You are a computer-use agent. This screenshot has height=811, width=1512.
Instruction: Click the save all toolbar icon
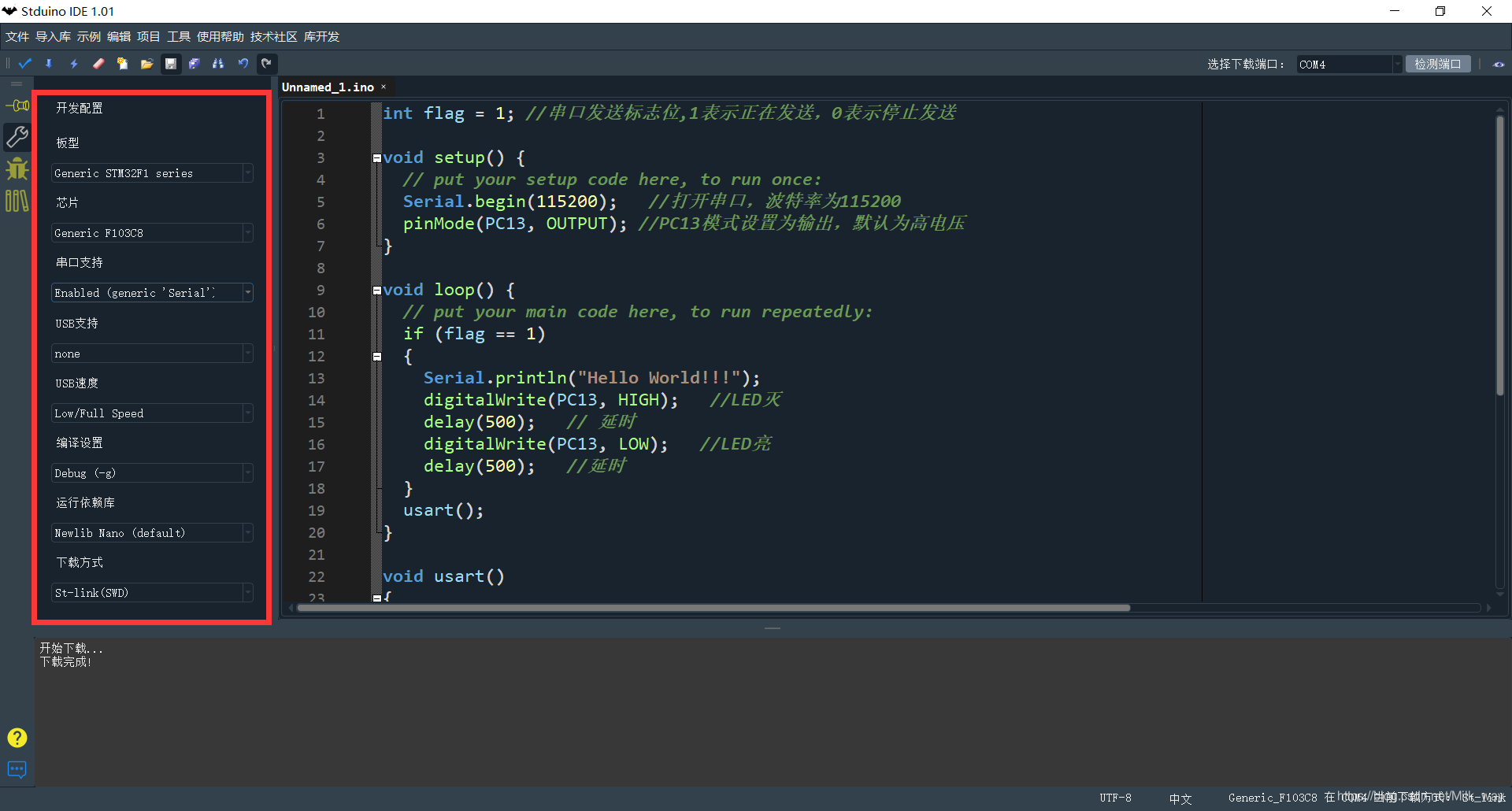click(x=195, y=64)
